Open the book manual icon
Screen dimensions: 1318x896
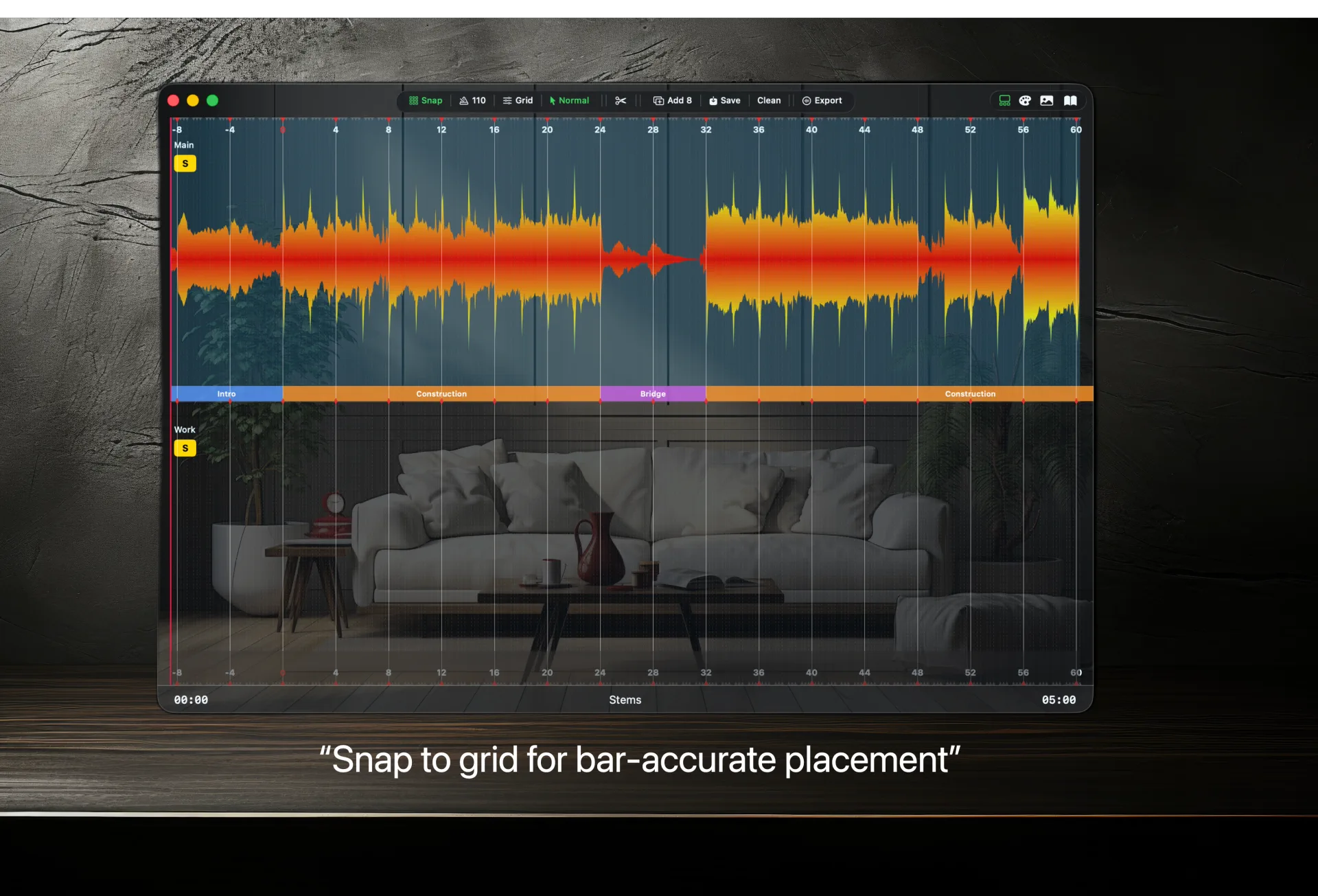[x=1070, y=100]
